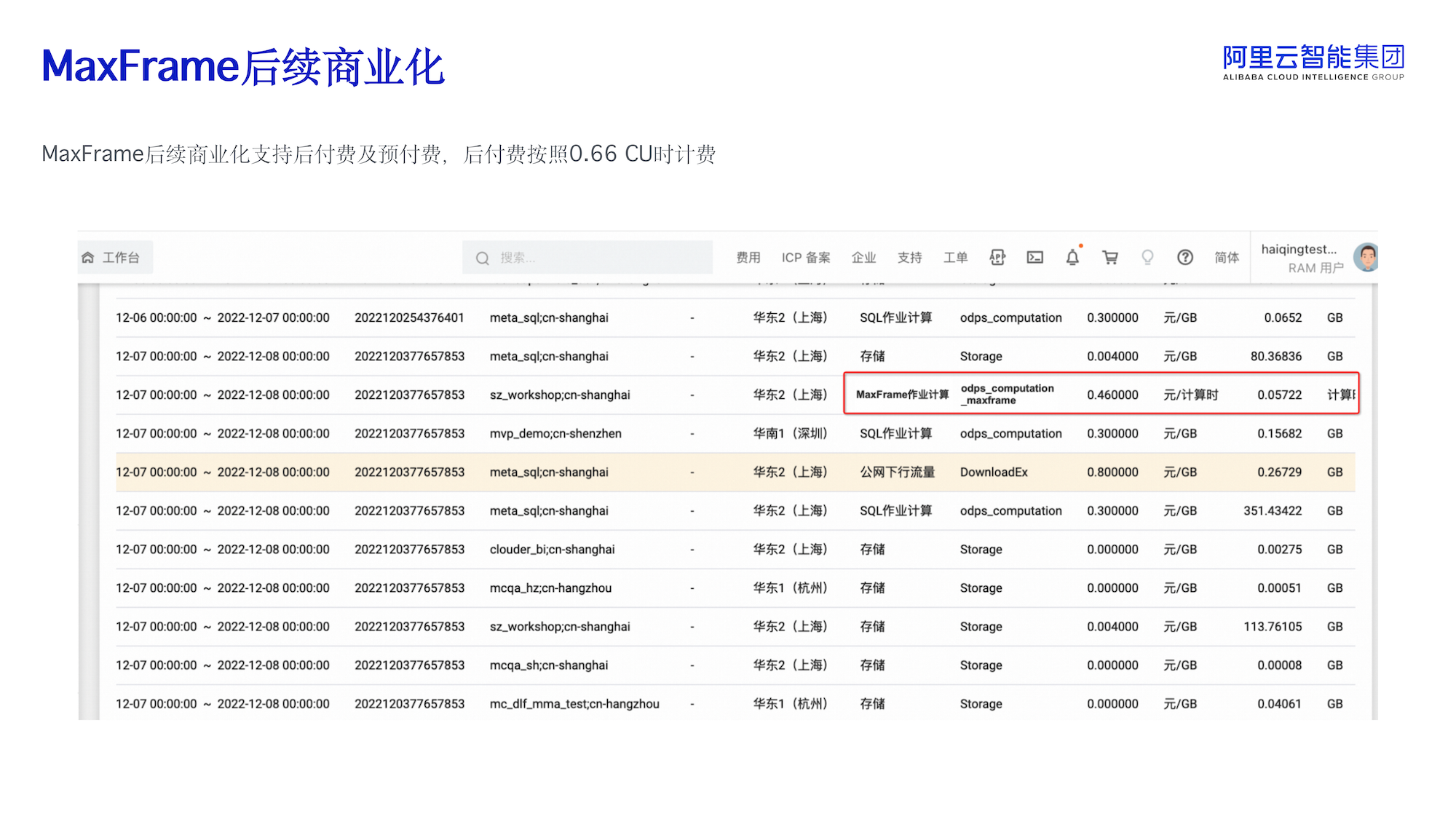1456x819 pixels.
Task: Click the lightbulb tips icon
Action: click(1147, 257)
